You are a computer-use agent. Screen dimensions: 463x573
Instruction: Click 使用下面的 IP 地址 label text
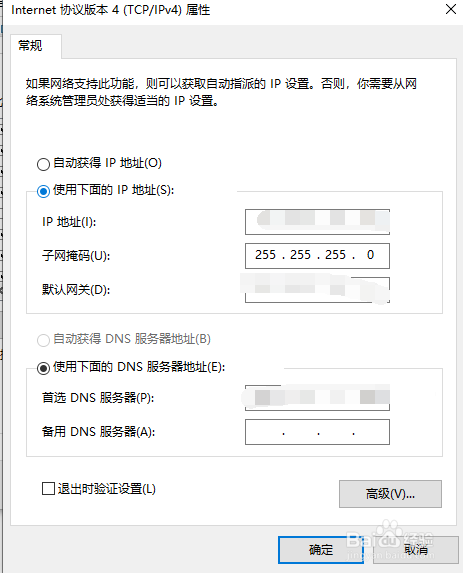pos(114,190)
